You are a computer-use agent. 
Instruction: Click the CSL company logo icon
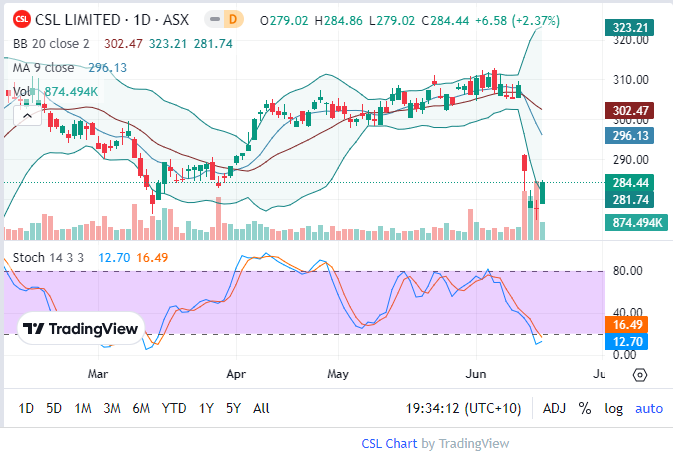pos(20,20)
